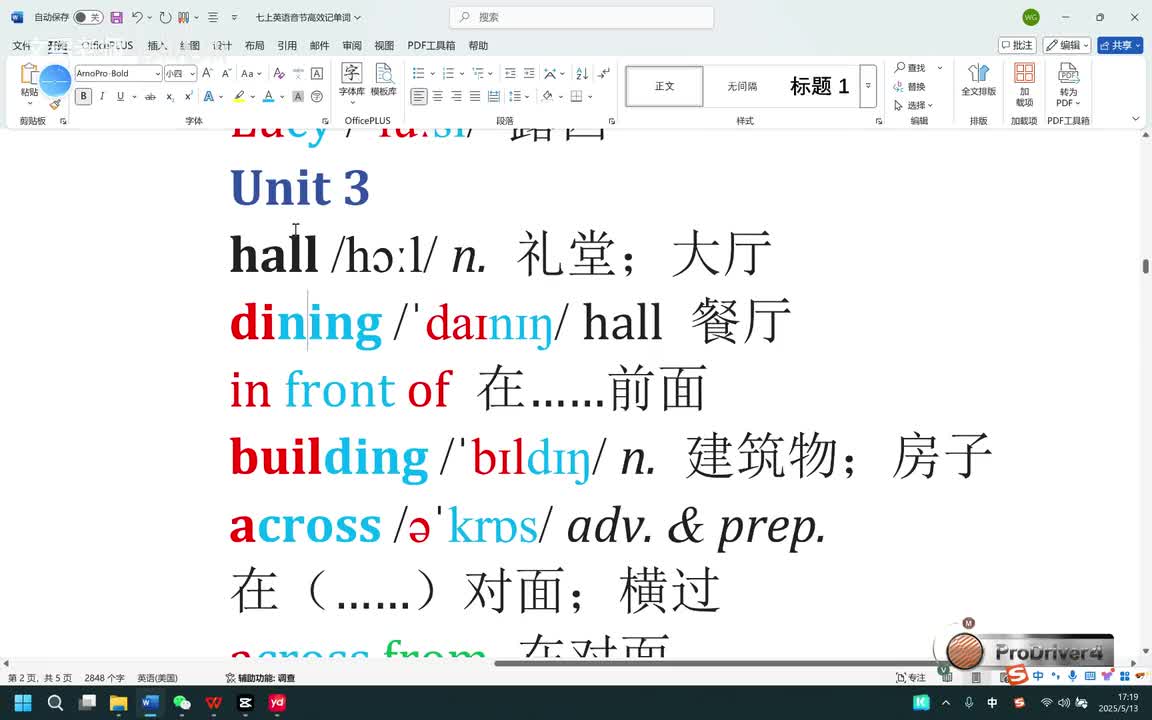Screen dimensions: 1152x720
Task: Click the enclosed character 字 circle icon
Action: point(317,96)
